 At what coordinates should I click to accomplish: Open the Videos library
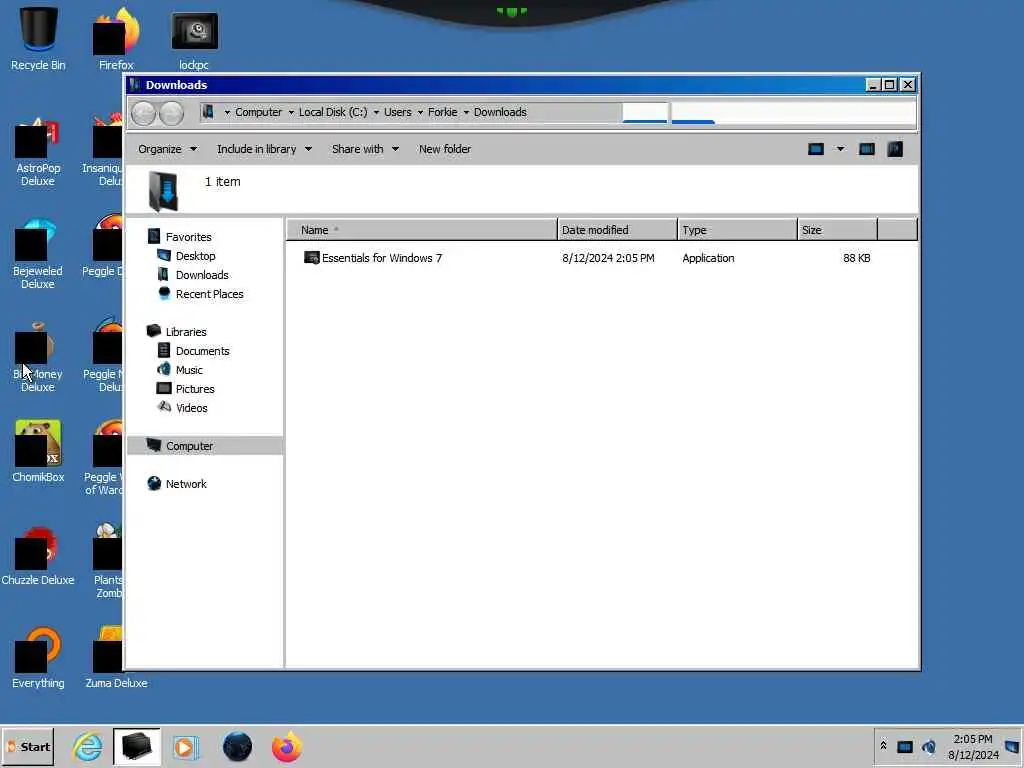[x=191, y=408]
